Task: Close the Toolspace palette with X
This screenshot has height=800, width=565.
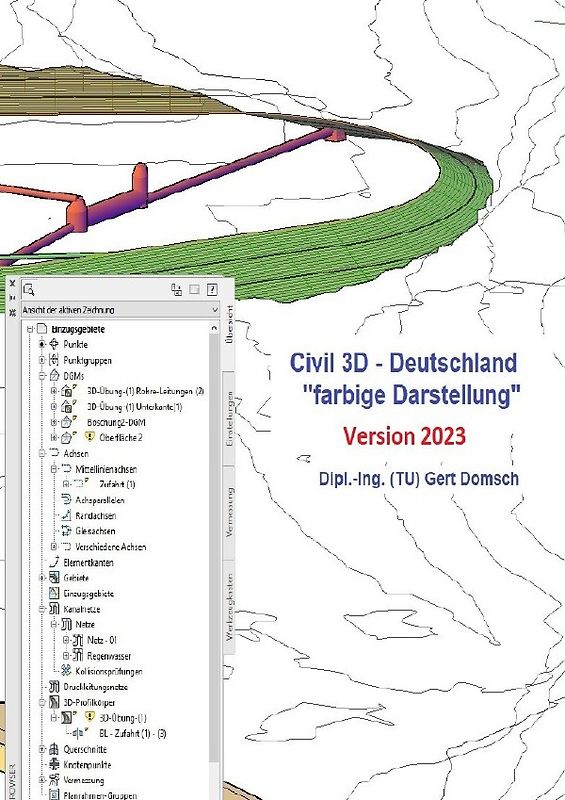Action: (x=12, y=283)
